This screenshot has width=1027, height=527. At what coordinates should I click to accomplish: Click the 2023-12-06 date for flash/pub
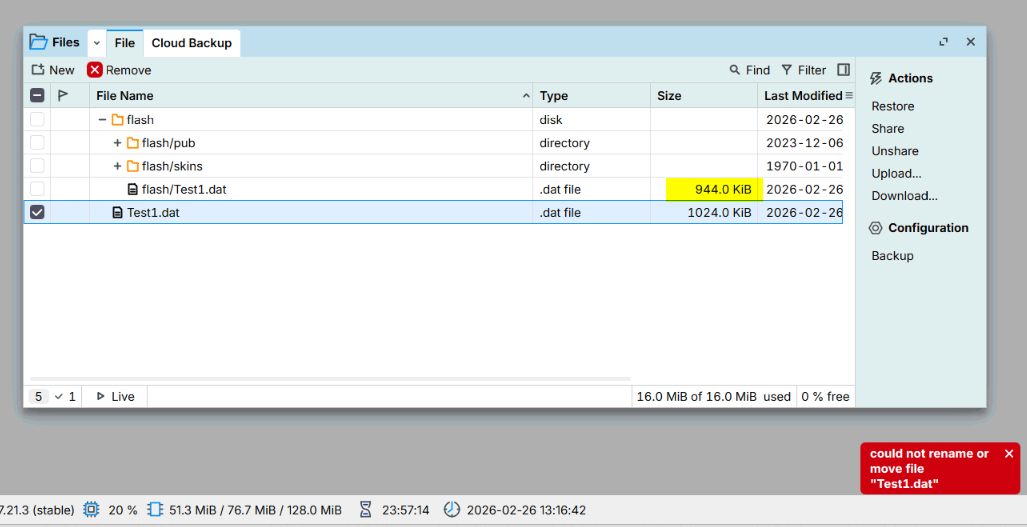804,143
